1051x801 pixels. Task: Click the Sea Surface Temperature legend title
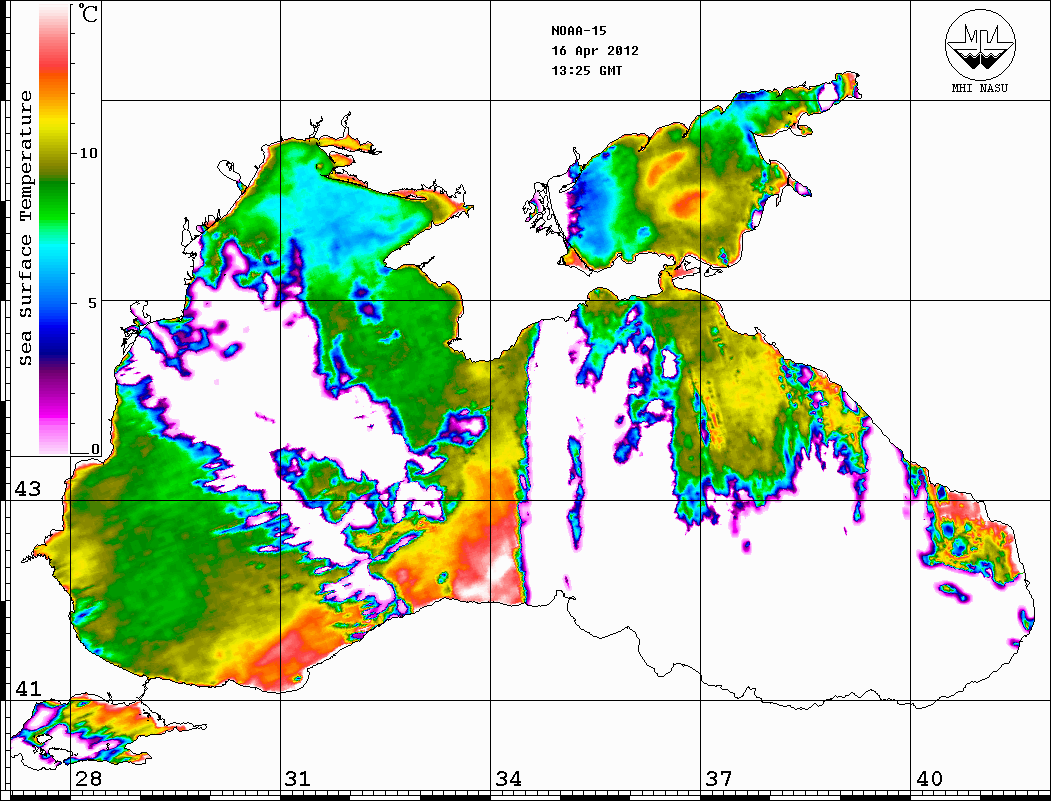(25, 228)
